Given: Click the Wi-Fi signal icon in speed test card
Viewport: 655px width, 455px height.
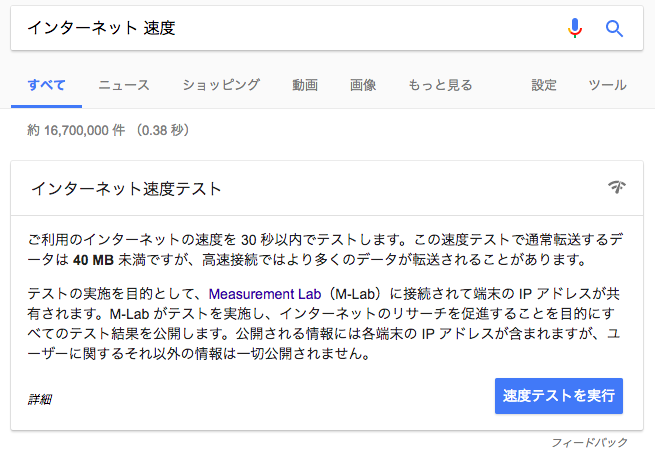Looking at the screenshot, I should (x=617, y=187).
